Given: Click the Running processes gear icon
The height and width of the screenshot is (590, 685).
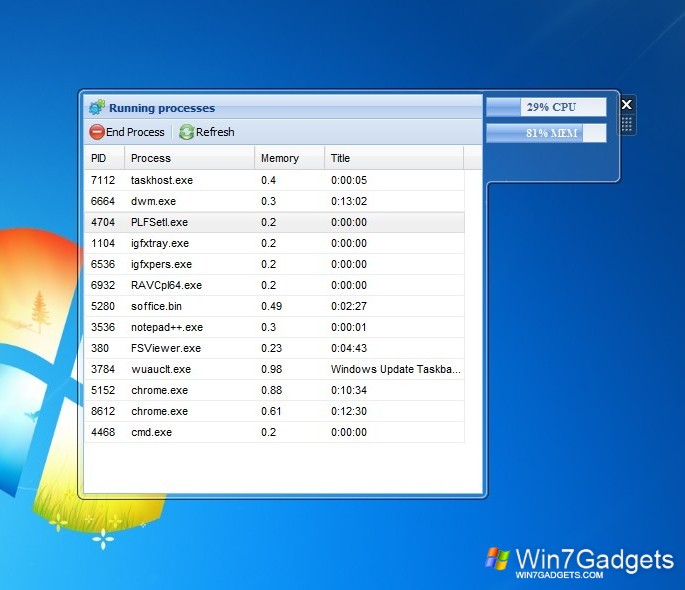Looking at the screenshot, I should pos(97,107).
